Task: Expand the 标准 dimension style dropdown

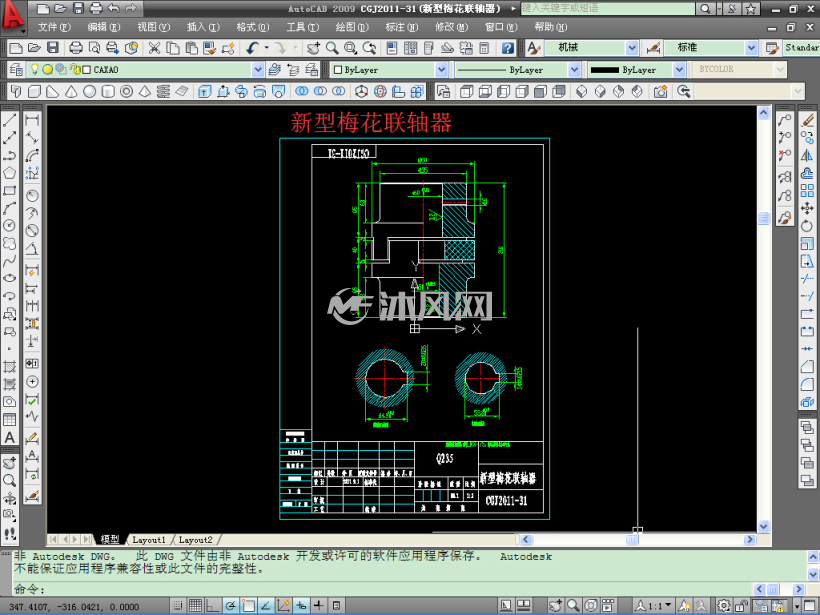Action: tap(751, 48)
